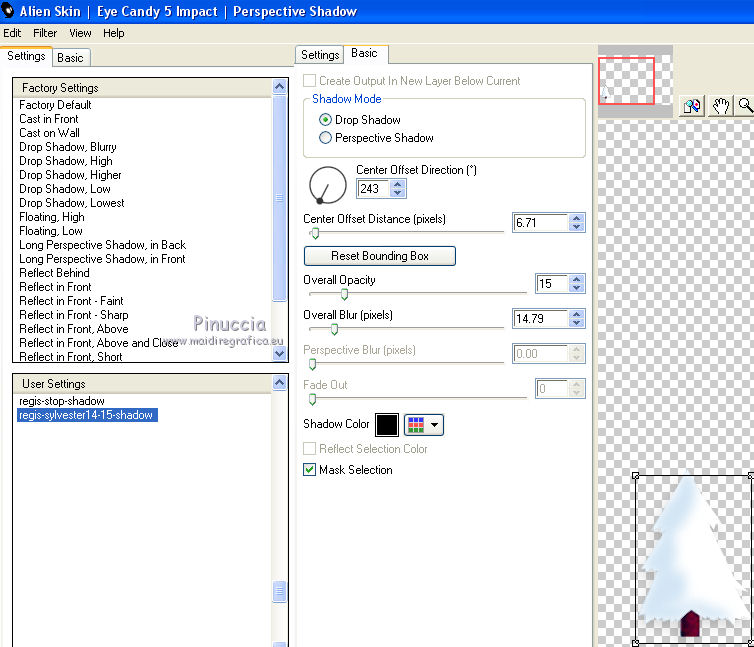Image resolution: width=754 pixels, height=647 pixels.
Task: Open the Help menu
Action: pyautogui.click(x=113, y=33)
